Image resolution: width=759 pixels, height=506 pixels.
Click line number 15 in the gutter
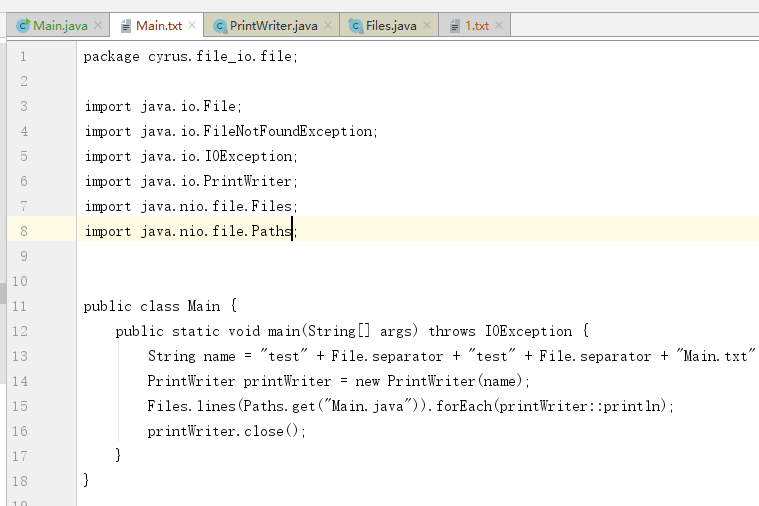(19, 406)
